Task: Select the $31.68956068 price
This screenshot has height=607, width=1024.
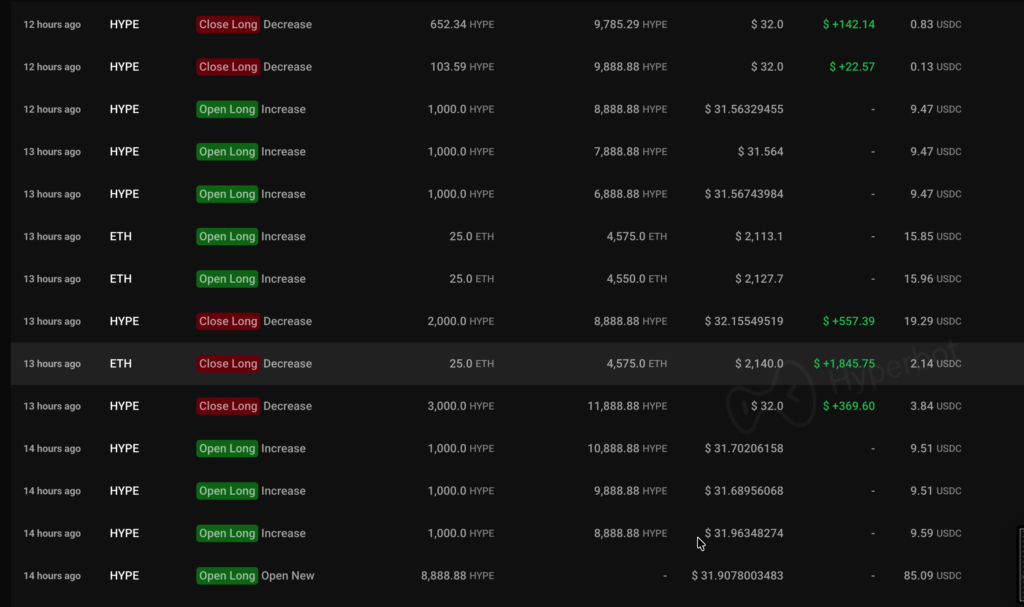Action: click(744, 491)
